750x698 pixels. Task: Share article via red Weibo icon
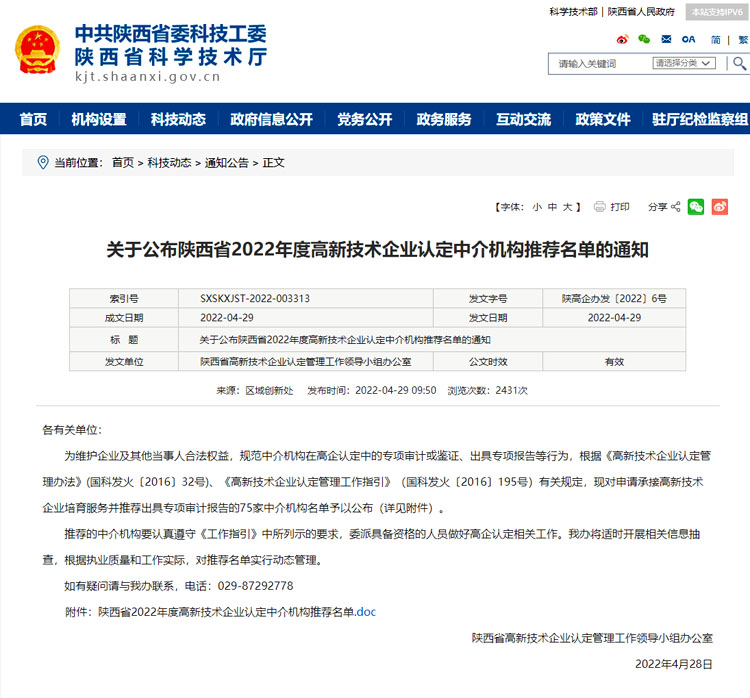click(x=720, y=207)
